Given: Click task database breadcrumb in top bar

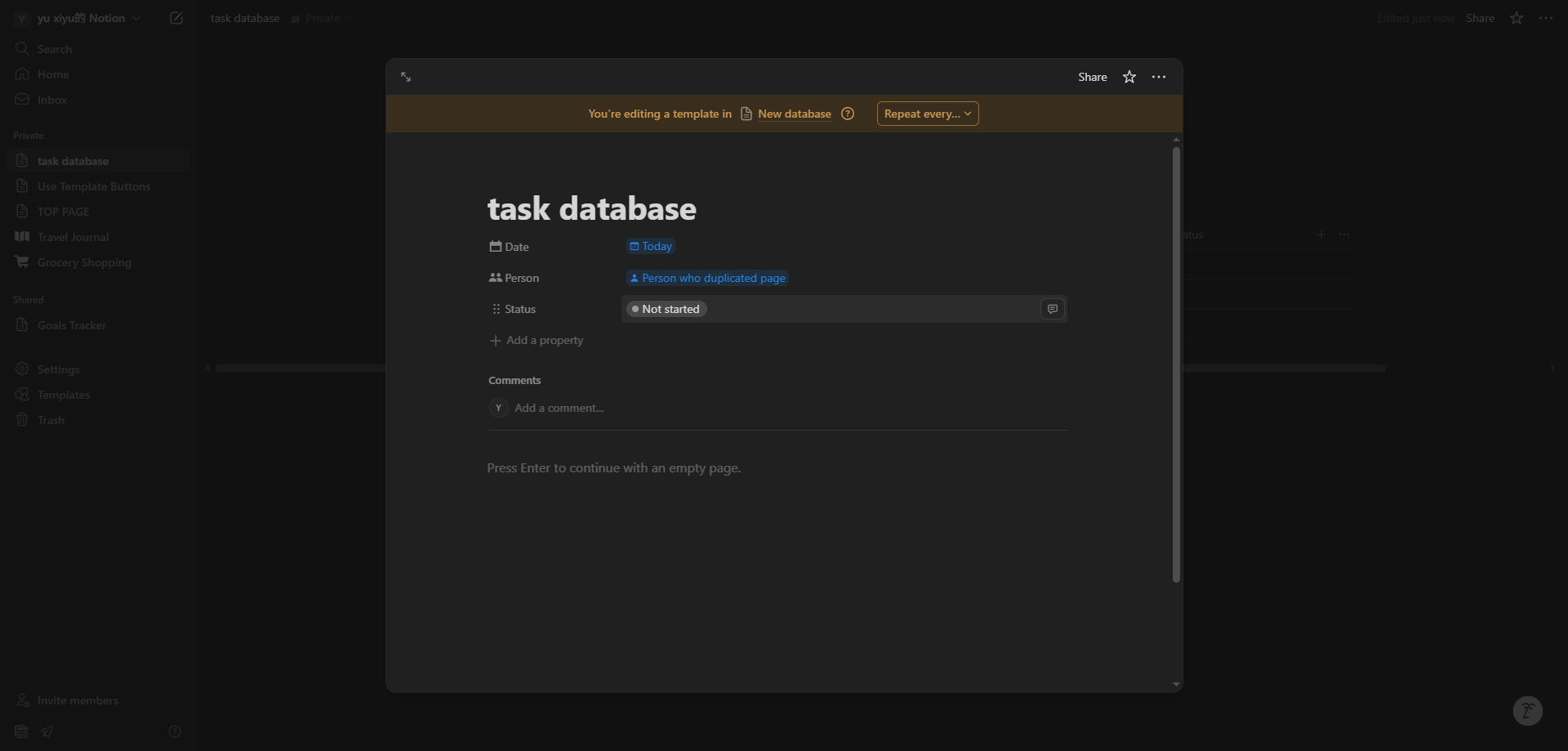Looking at the screenshot, I should [245, 18].
